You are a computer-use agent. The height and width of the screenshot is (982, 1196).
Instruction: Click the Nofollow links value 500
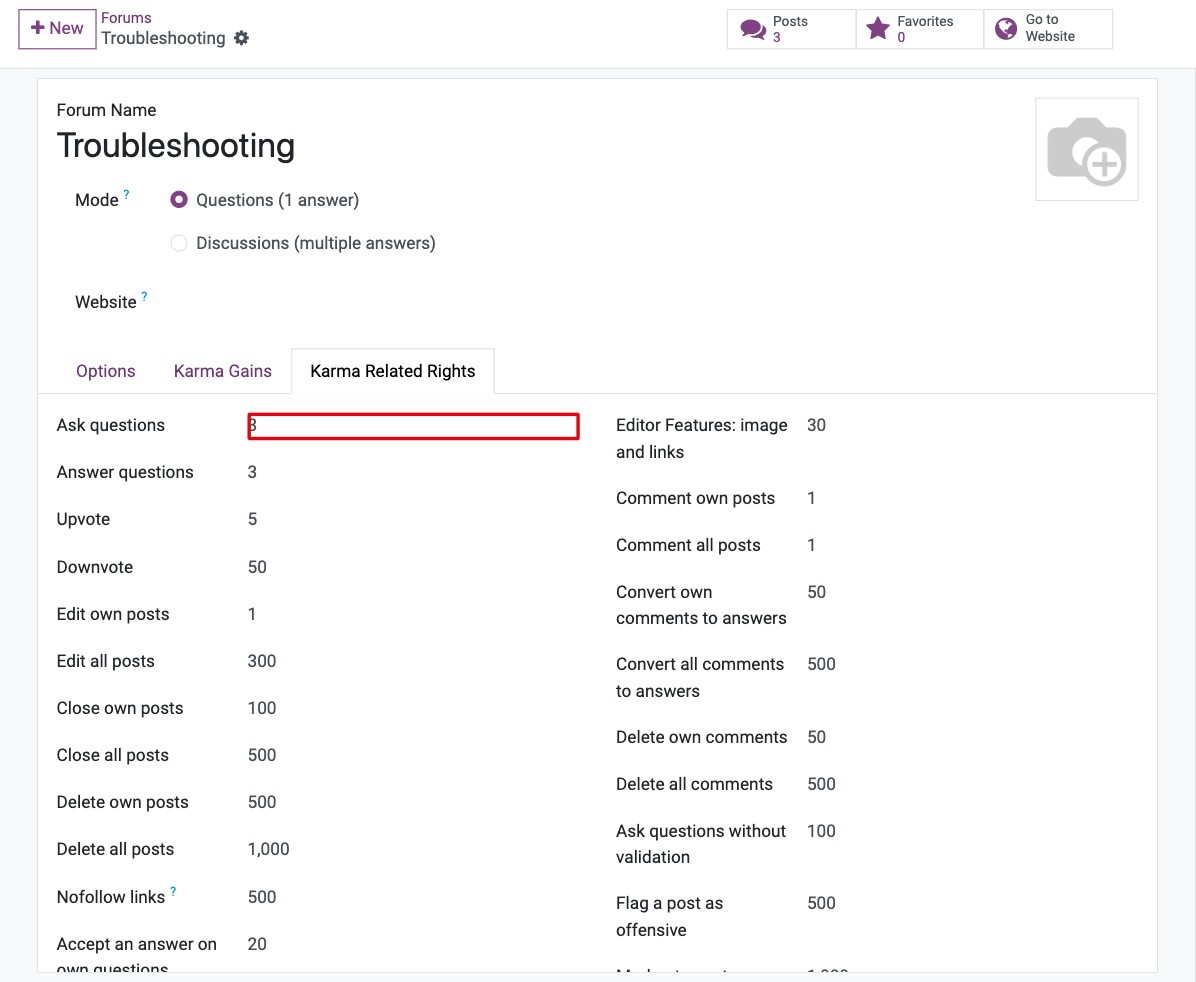click(262, 897)
